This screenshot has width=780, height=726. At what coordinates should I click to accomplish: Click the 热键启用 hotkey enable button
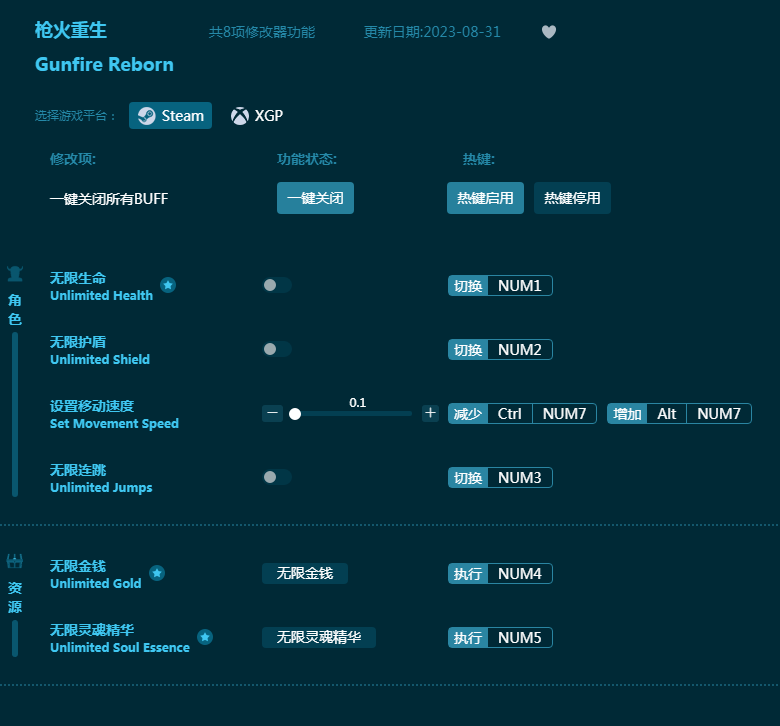click(485, 198)
